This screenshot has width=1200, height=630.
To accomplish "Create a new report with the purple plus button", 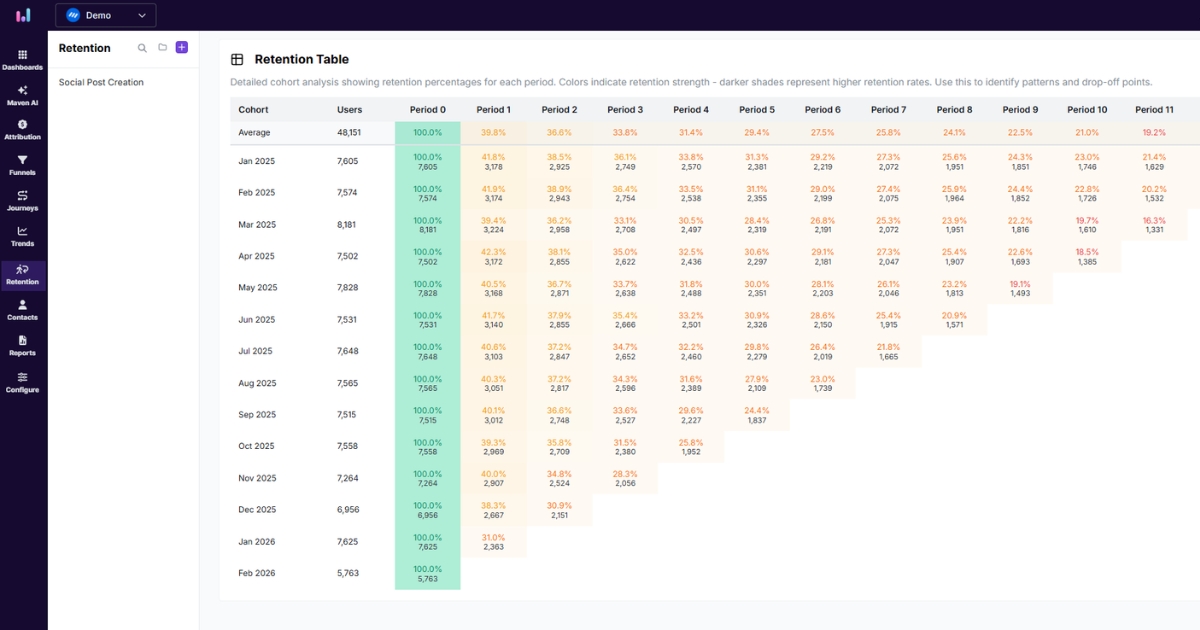I will pos(181,47).
